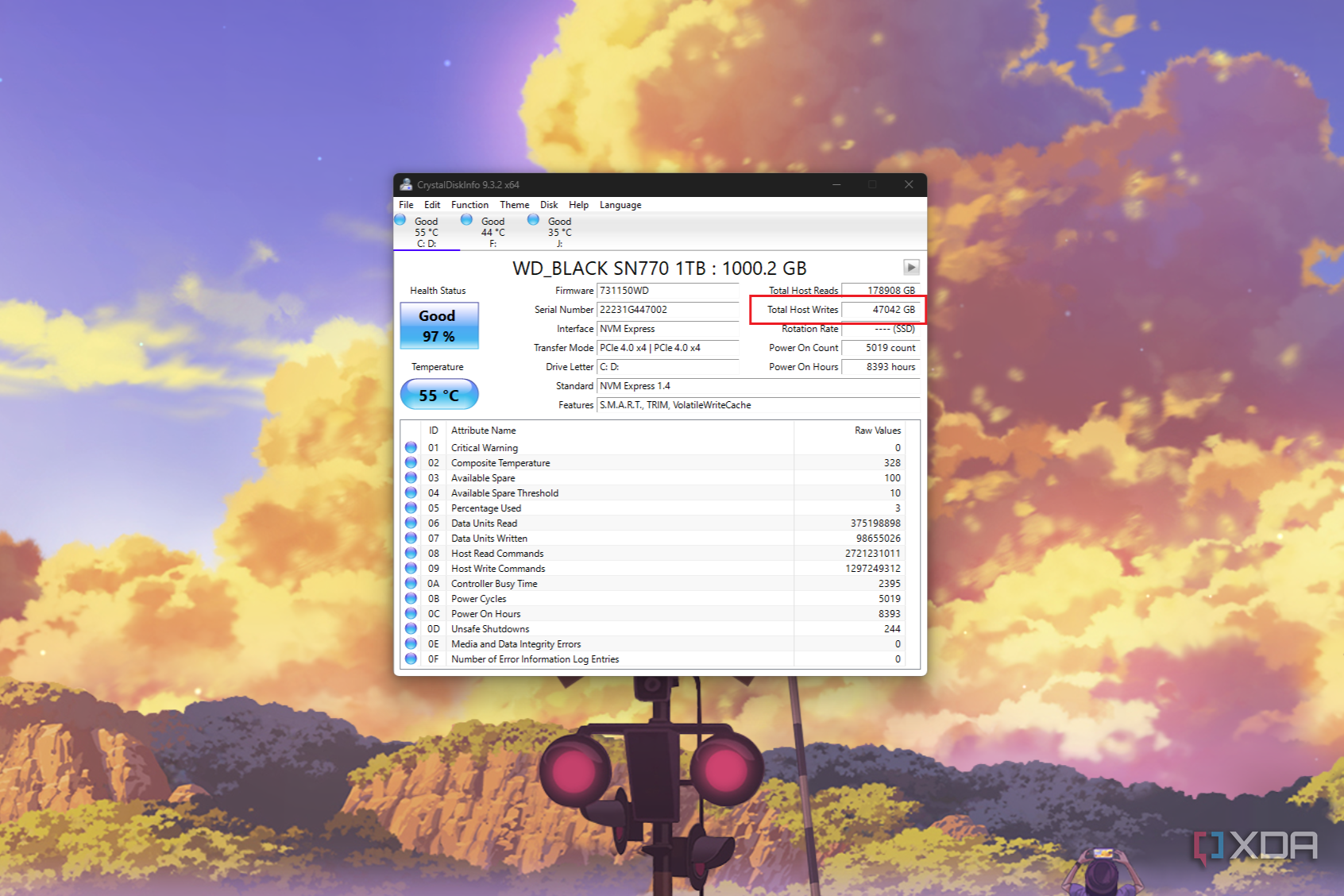
Task: Click status orb for Percentage Used row
Action: (411, 508)
